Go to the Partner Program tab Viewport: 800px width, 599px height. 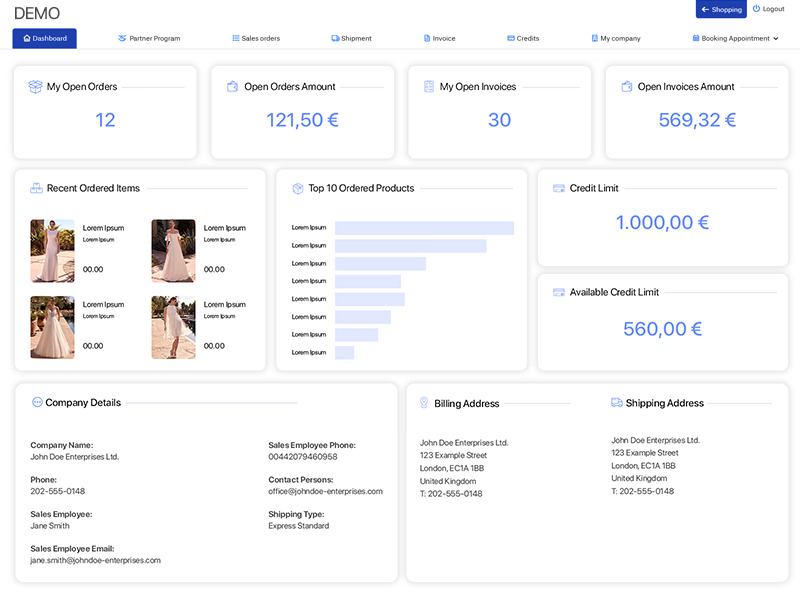click(x=149, y=38)
